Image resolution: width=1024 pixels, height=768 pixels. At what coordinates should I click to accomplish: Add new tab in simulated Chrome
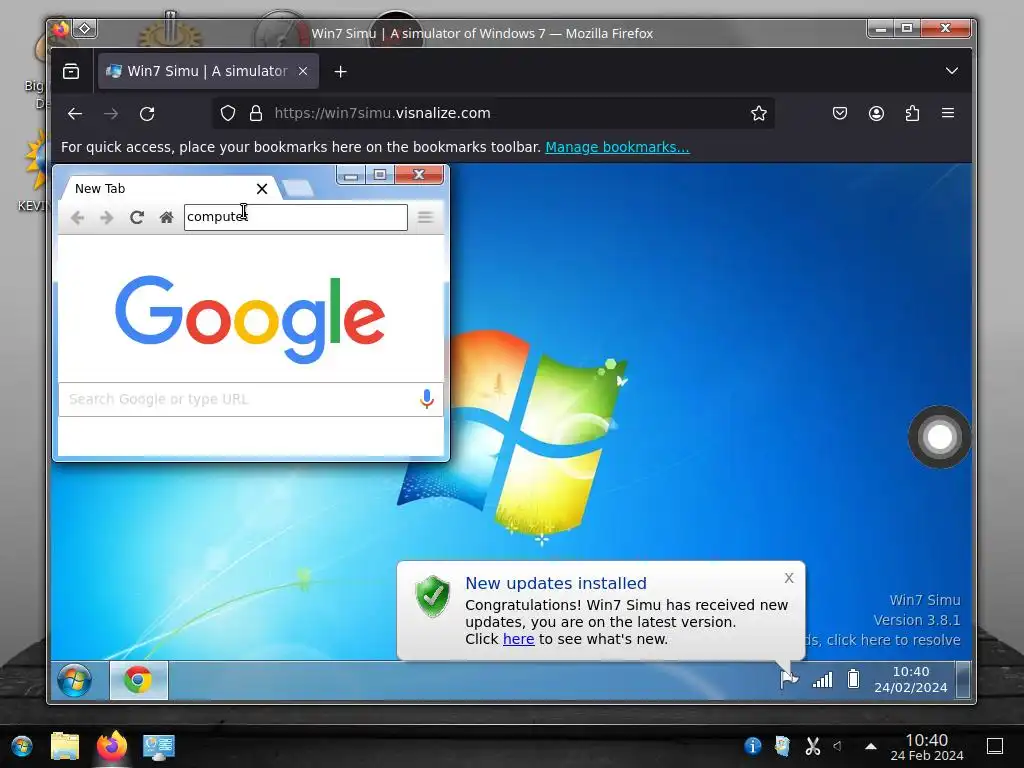click(299, 189)
